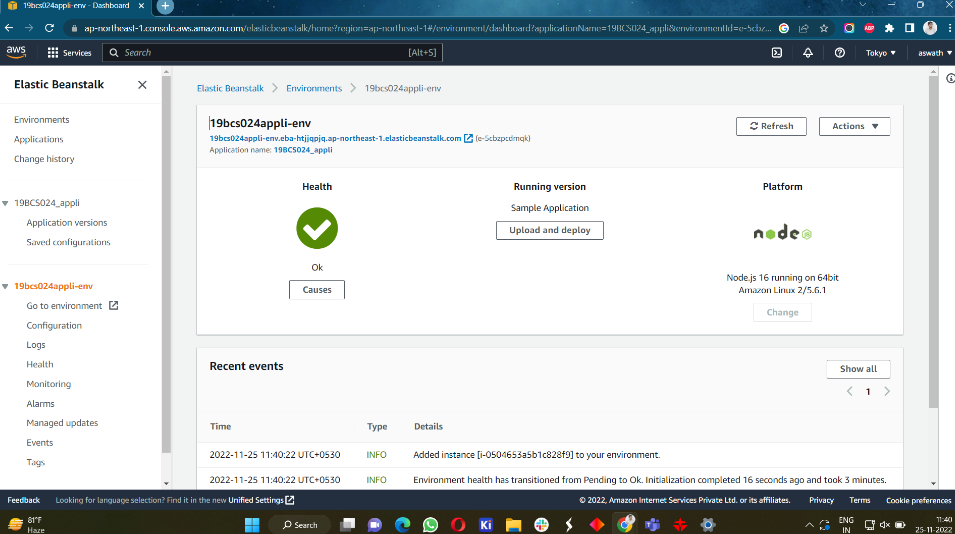Image resolution: width=955 pixels, height=534 pixels.
Task: Open the Tokyo region dropdown
Action: tap(881, 53)
